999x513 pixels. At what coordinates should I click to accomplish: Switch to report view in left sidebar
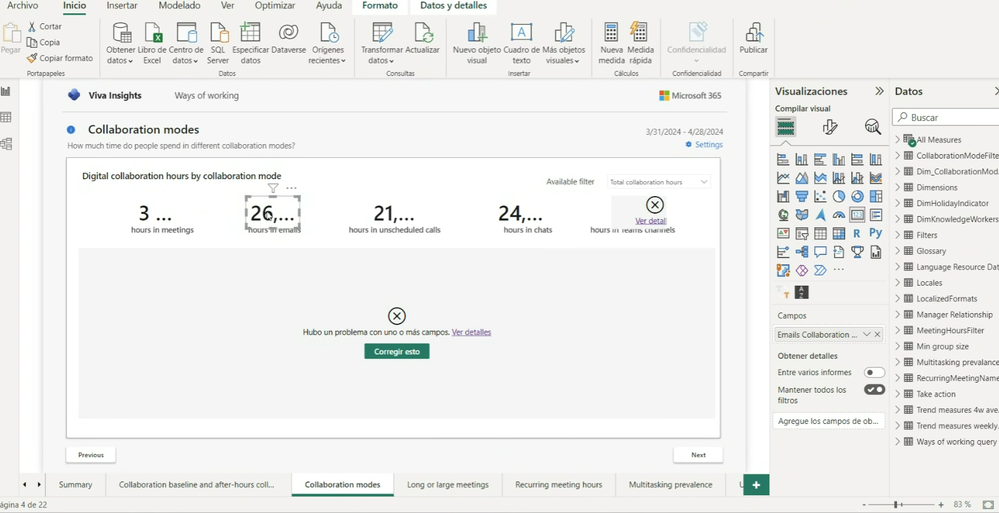point(6,92)
